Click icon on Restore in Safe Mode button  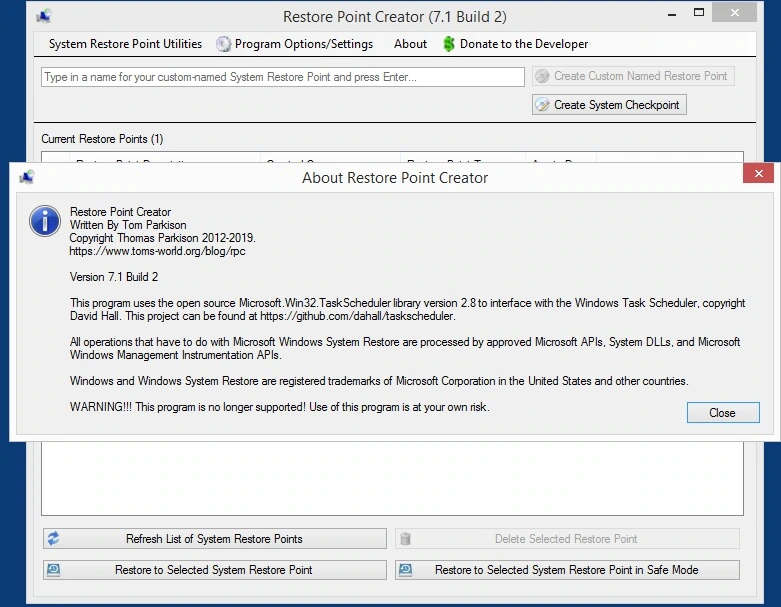(x=405, y=570)
